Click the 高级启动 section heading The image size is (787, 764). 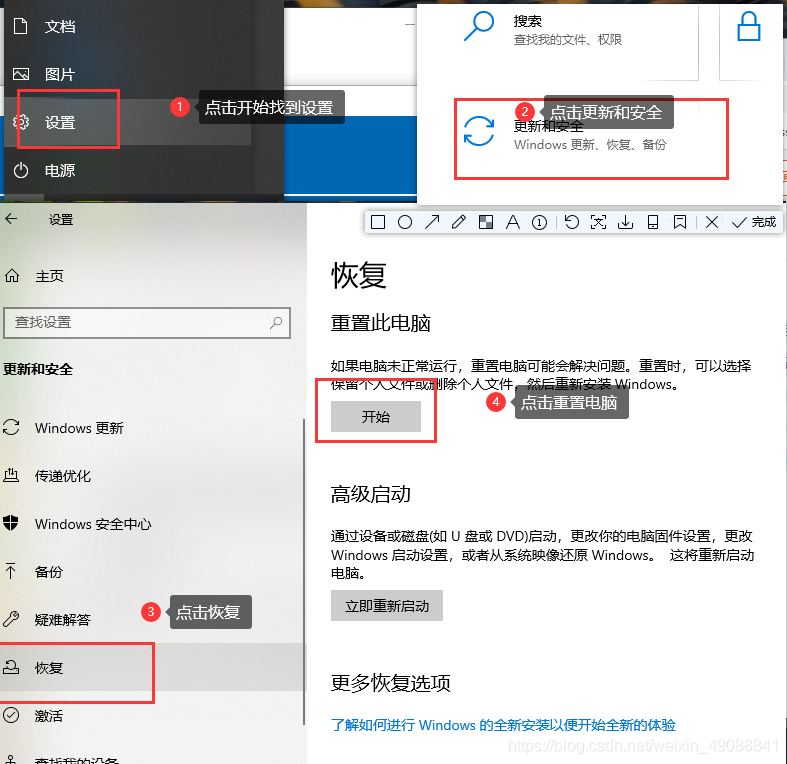(370, 494)
